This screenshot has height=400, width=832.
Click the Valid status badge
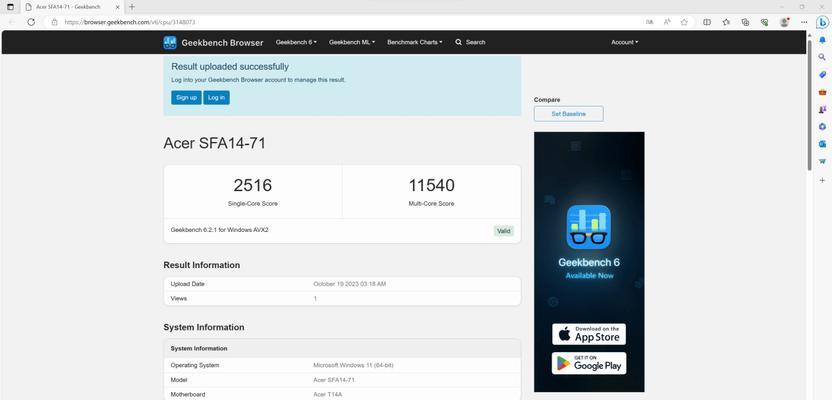(504, 231)
